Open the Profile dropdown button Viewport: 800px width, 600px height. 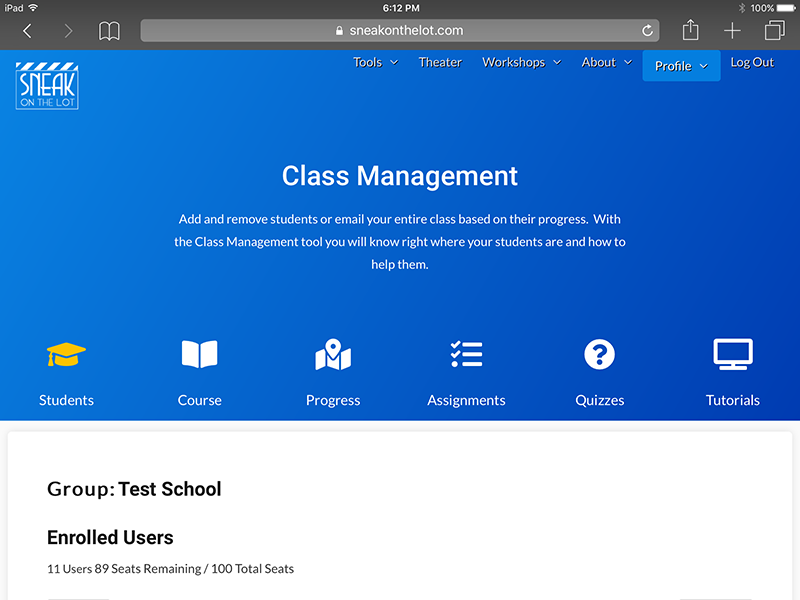[x=682, y=66]
